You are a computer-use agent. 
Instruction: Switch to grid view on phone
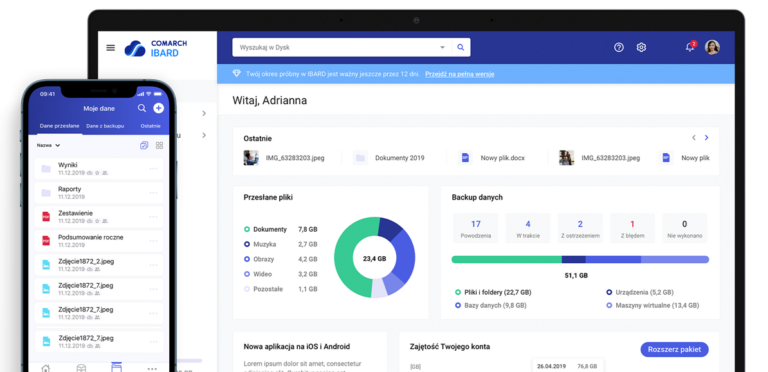click(159, 145)
